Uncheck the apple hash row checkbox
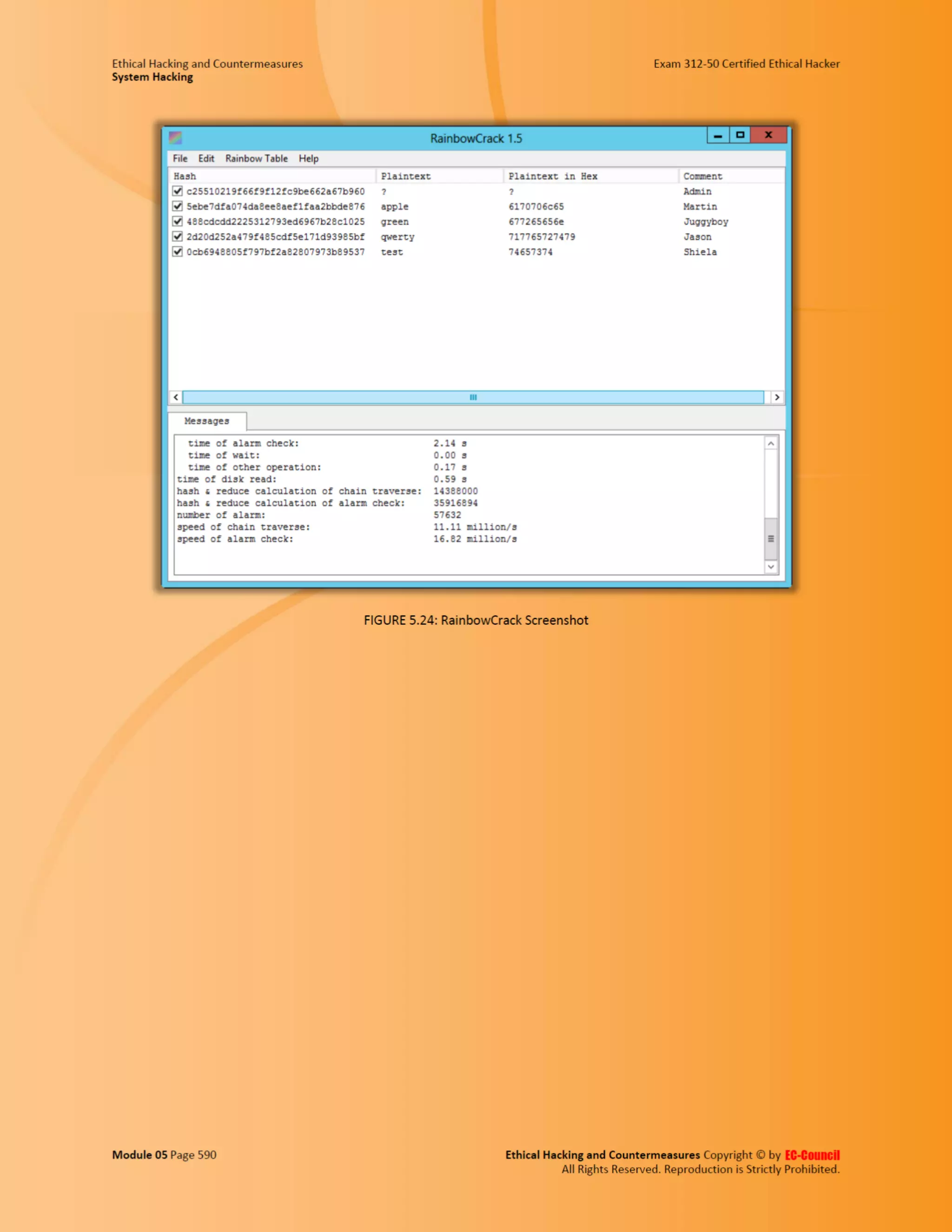The height and width of the screenshot is (1232, 952). (178, 206)
